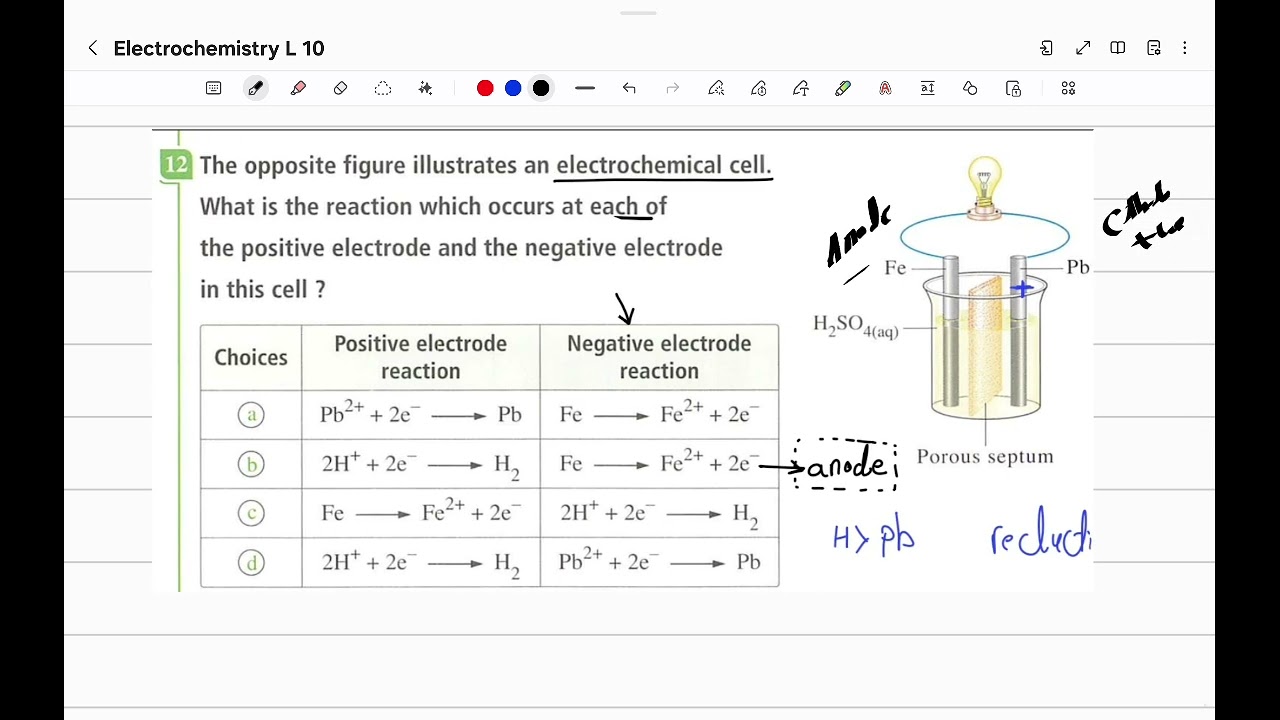Switch to reading mode book icon
Screen dimensions: 1280x720
[x=1118, y=48]
